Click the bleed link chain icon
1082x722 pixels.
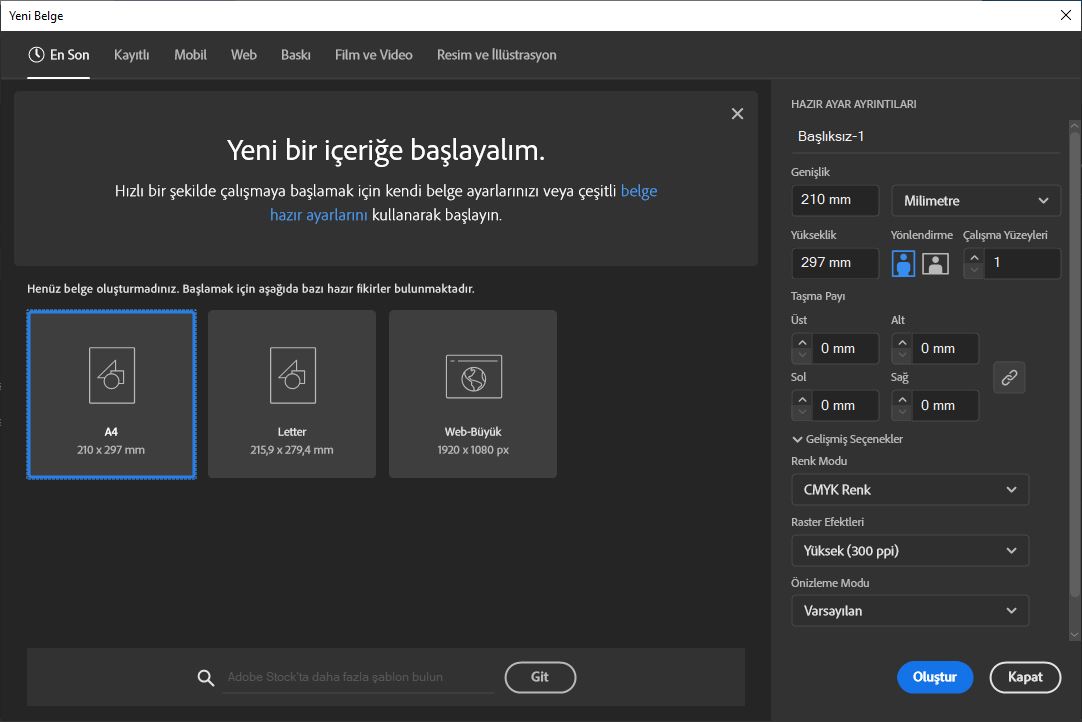pos(1009,378)
